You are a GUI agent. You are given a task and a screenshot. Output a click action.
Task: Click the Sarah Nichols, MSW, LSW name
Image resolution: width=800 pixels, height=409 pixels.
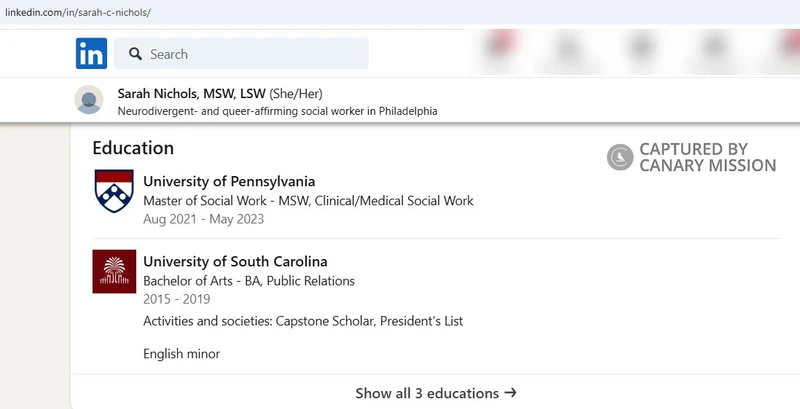click(191, 93)
